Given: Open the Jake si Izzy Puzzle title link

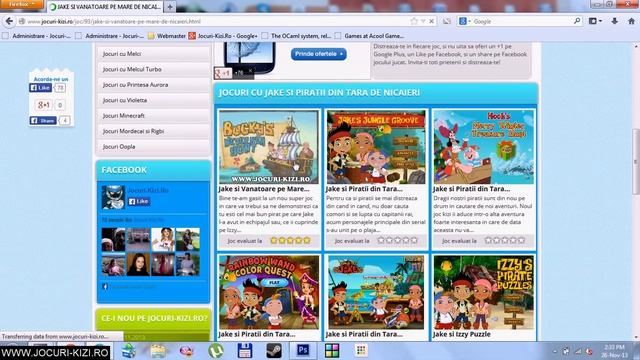Looking at the screenshot, I should pyautogui.click(x=462, y=334).
